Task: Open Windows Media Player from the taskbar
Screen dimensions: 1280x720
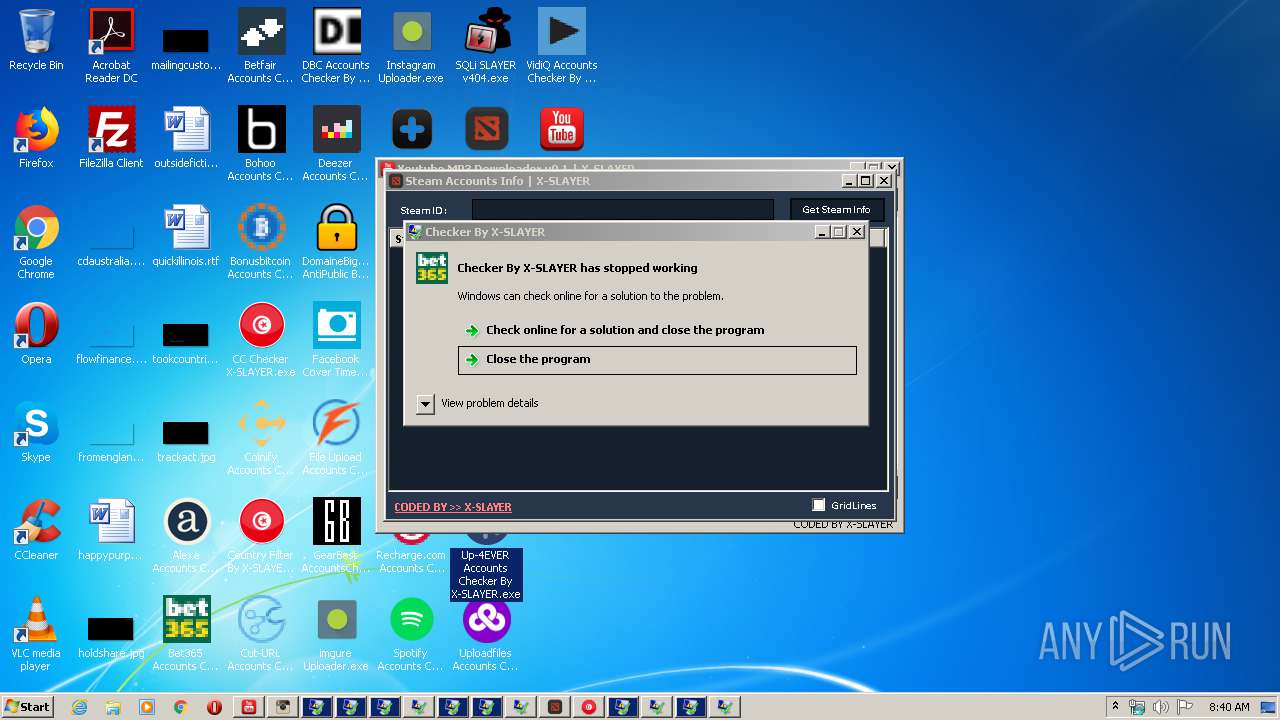Action: click(x=147, y=707)
